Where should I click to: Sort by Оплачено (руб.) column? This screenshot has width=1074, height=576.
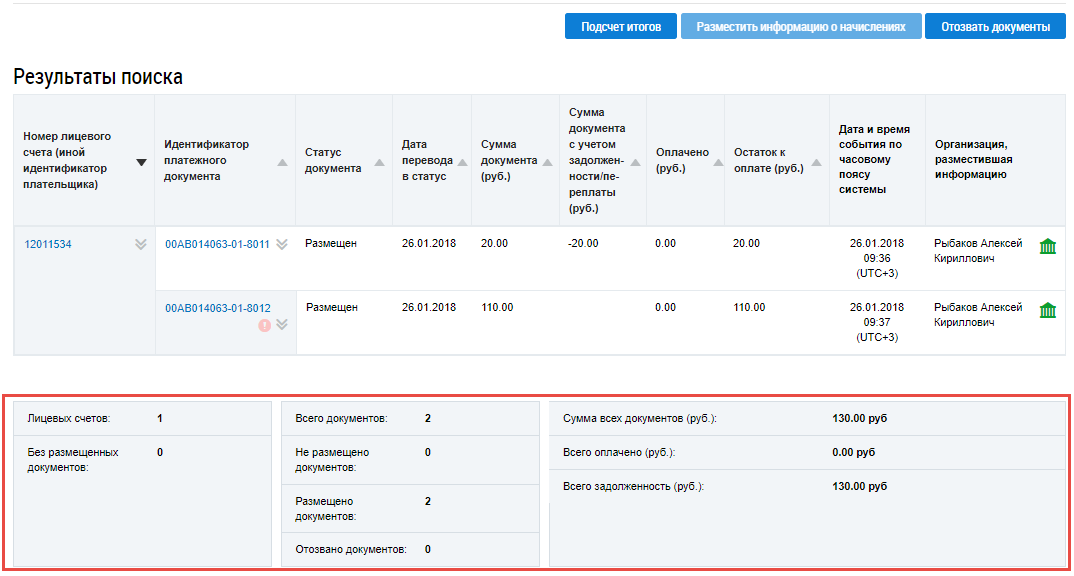pyautogui.click(x=715, y=162)
